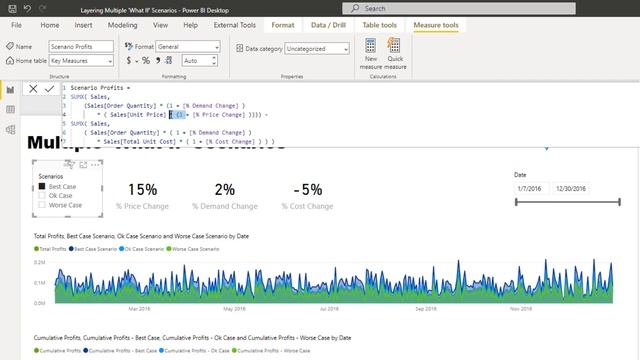Image resolution: width=640 pixels, height=360 pixels.
Task: Click the 2% Demand Change card
Action: [224, 196]
